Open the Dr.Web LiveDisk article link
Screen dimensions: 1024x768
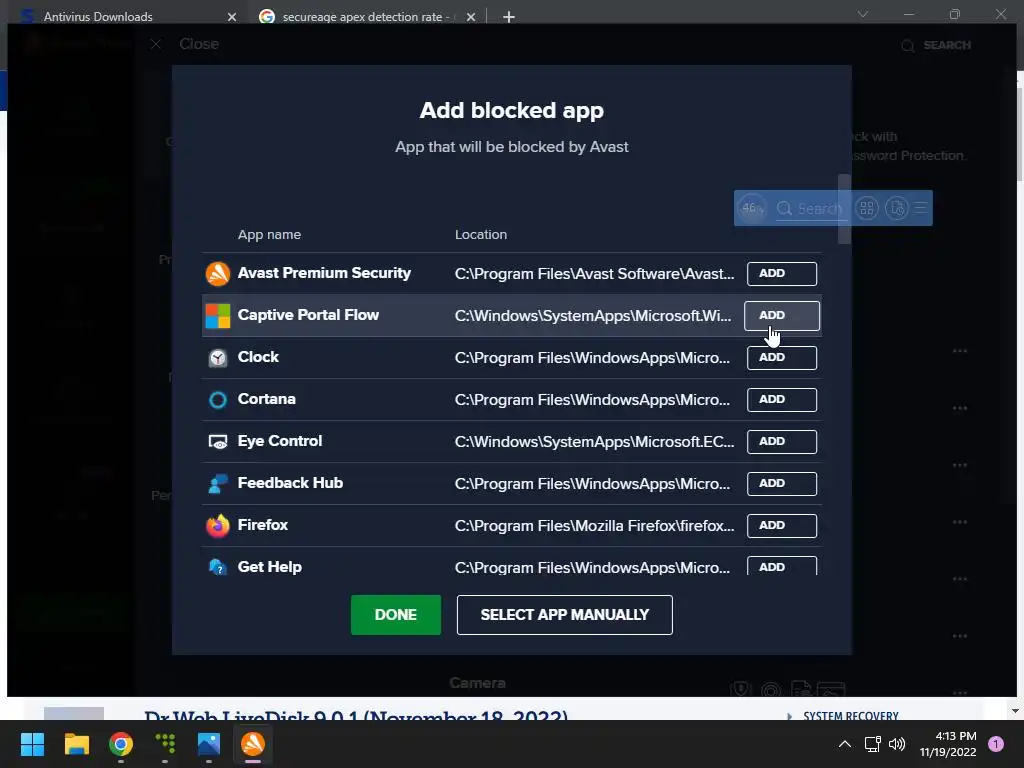(356, 714)
